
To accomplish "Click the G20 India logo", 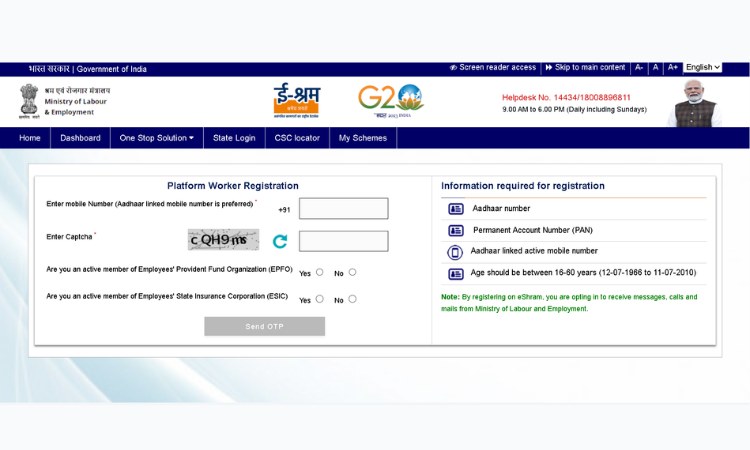I will (x=391, y=101).
